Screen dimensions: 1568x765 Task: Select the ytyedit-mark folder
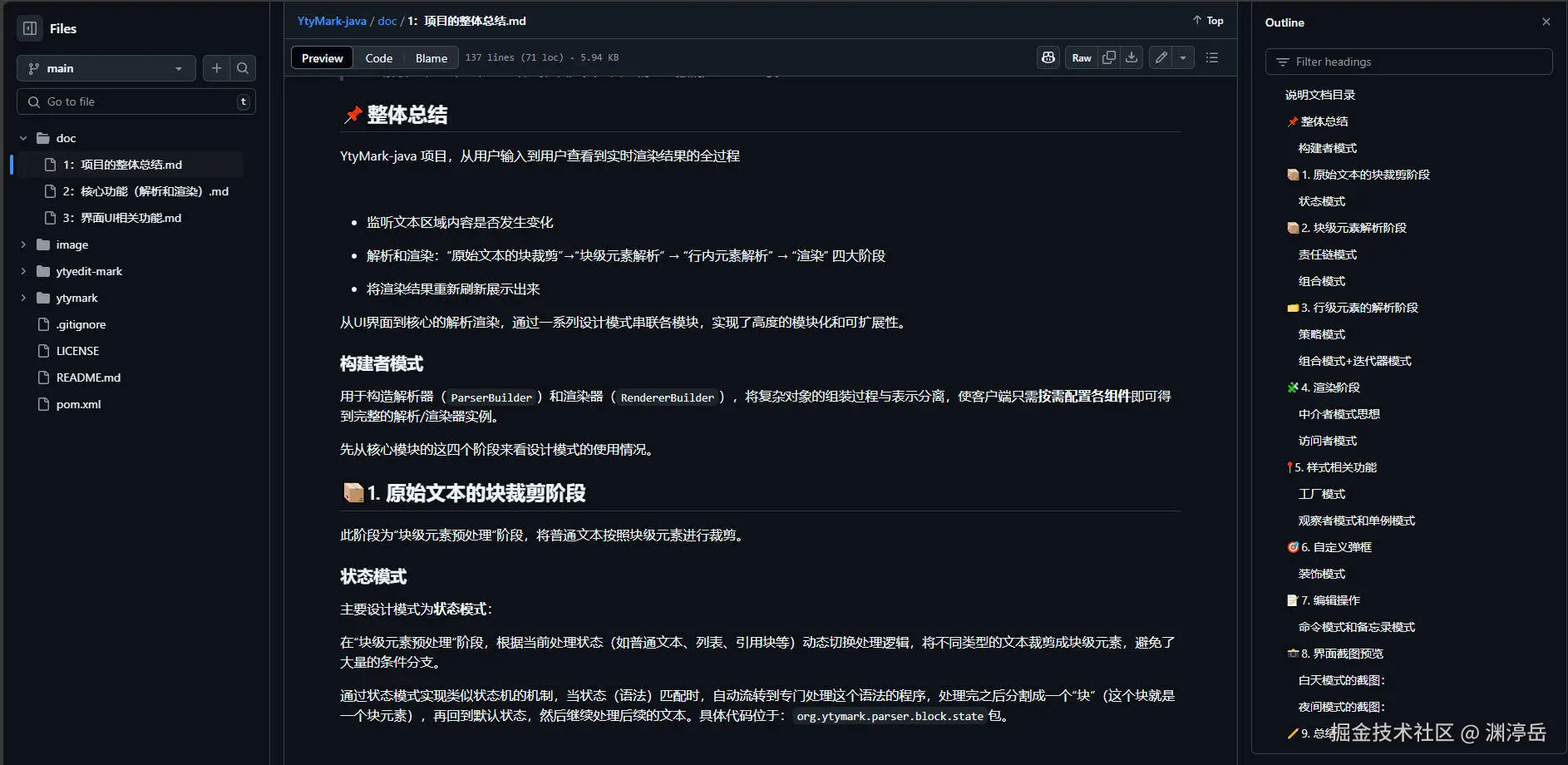click(89, 271)
